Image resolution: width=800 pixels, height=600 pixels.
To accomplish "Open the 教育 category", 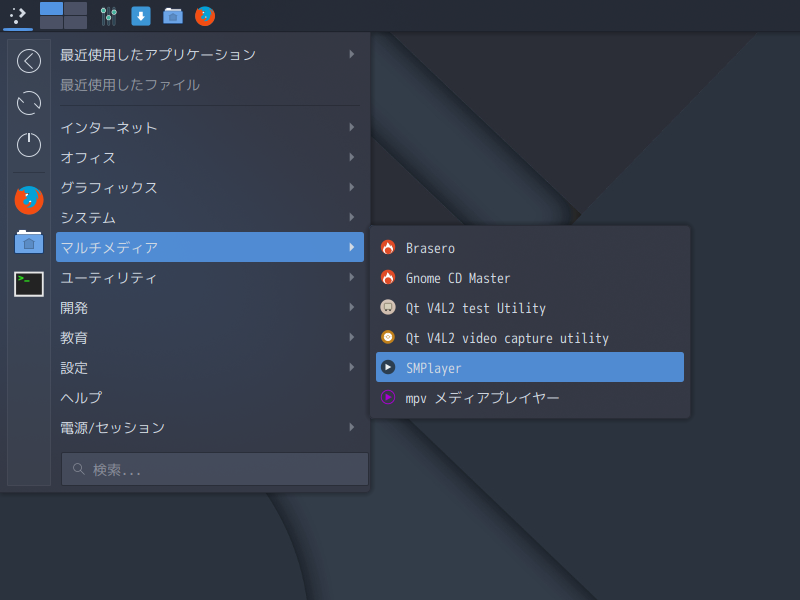I will pos(210,338).
